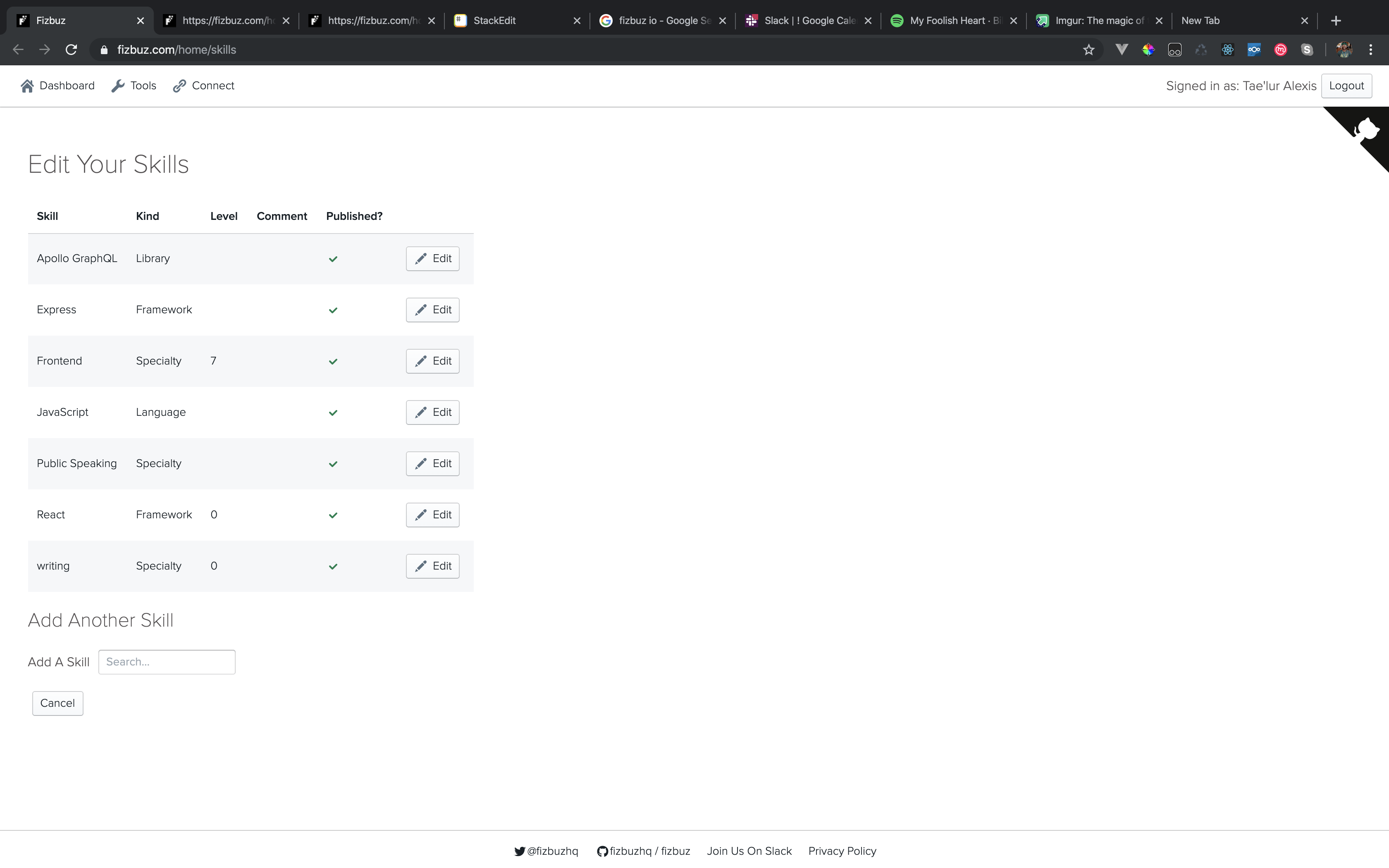Open the @fizbuzhq Twitter link
This screenshot has height=868, width=1389.
(x=546, y=851)
